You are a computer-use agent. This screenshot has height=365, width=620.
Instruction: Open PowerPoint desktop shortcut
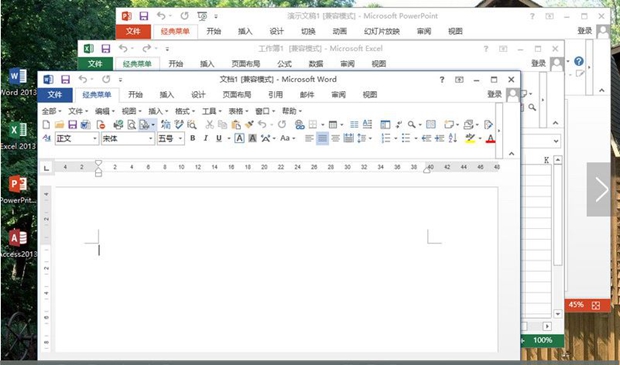[18, 190]
